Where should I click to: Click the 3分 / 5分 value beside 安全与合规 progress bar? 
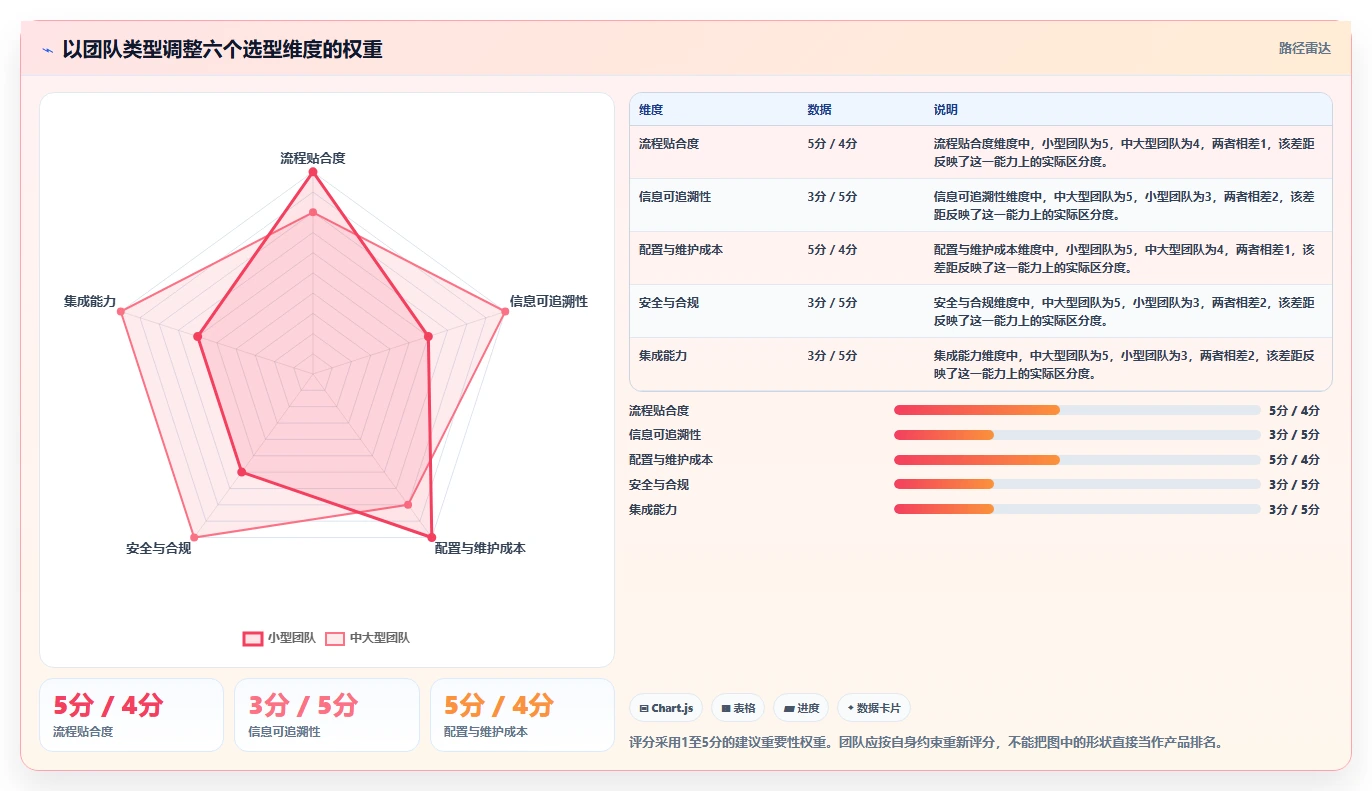click(x=1294, y=484)
